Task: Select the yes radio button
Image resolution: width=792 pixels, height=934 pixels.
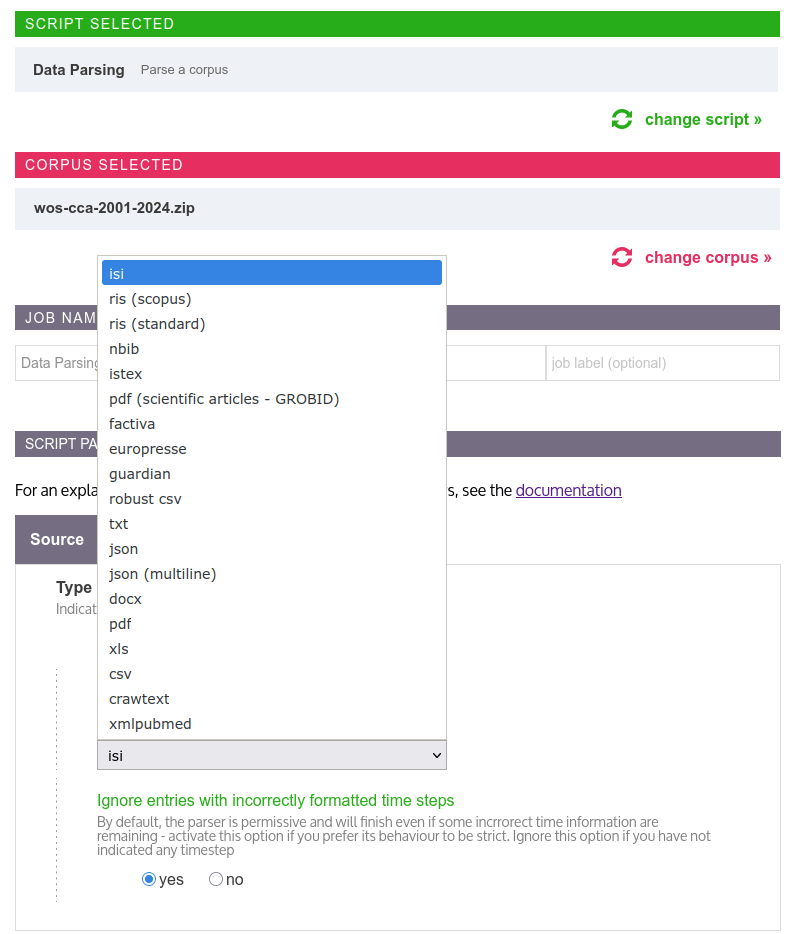Action: coord(149,880)
